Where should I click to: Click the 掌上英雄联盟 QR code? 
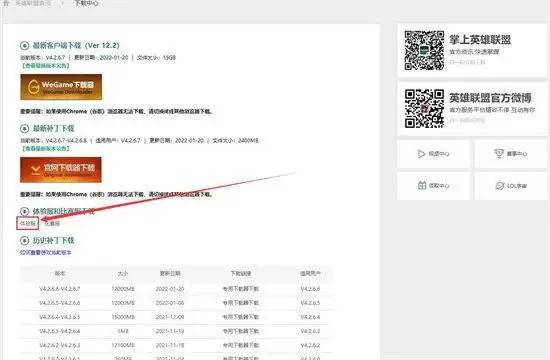pyautogui.click(x=424, y=51)
